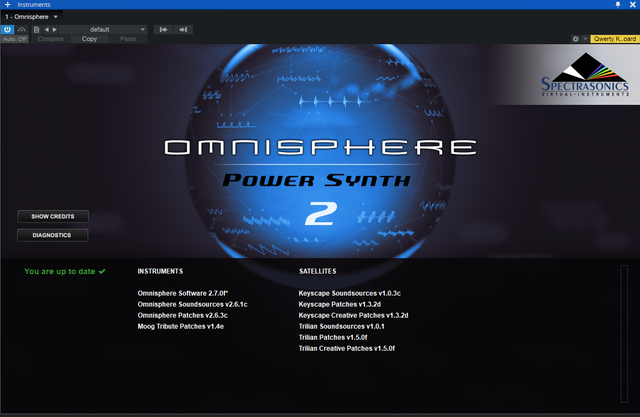Click the second arrow-to-bar routing icon
Screen dimensions: 640x417
coord(183,29)
